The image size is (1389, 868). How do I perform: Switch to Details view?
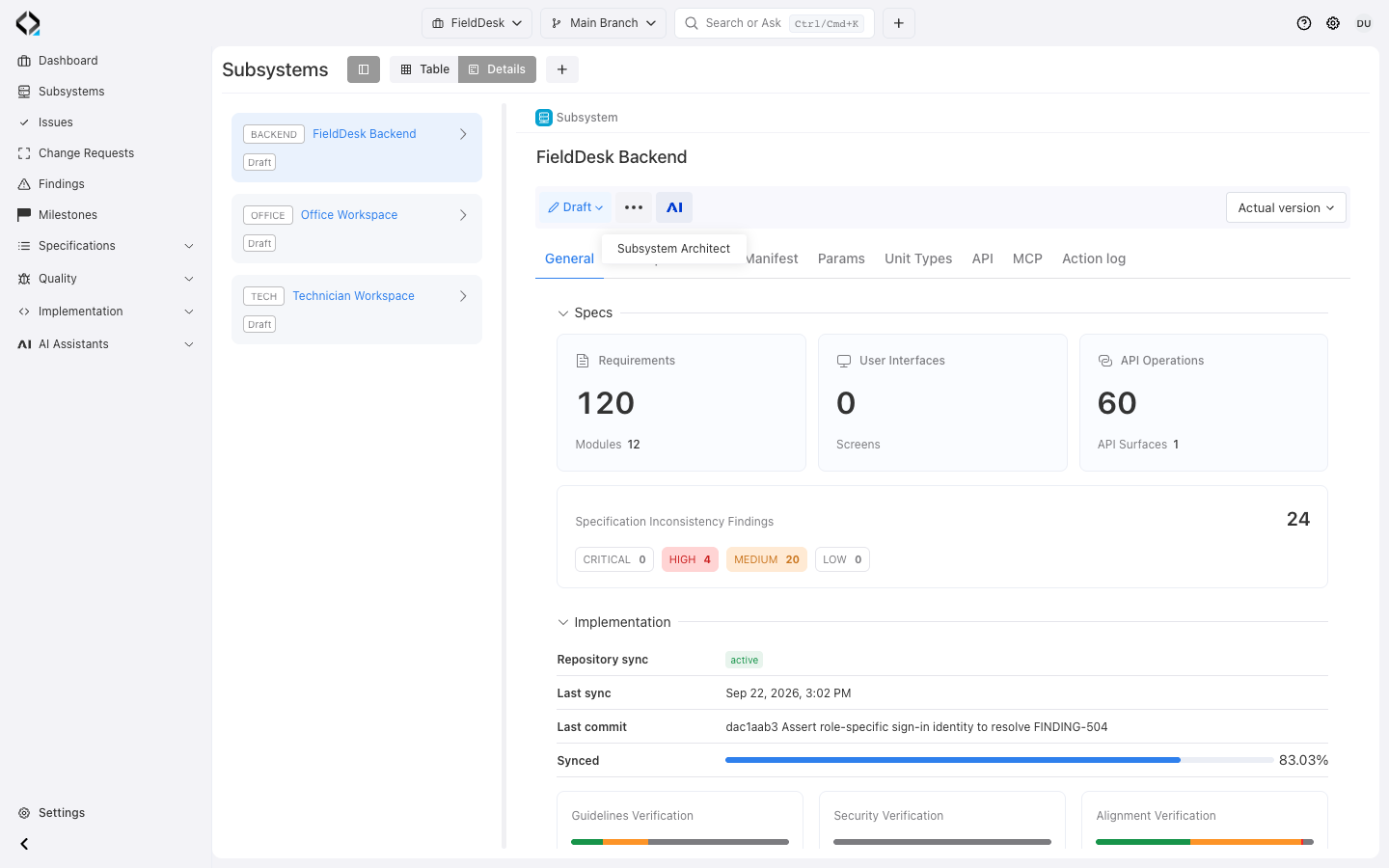click(x=497, y=69)
